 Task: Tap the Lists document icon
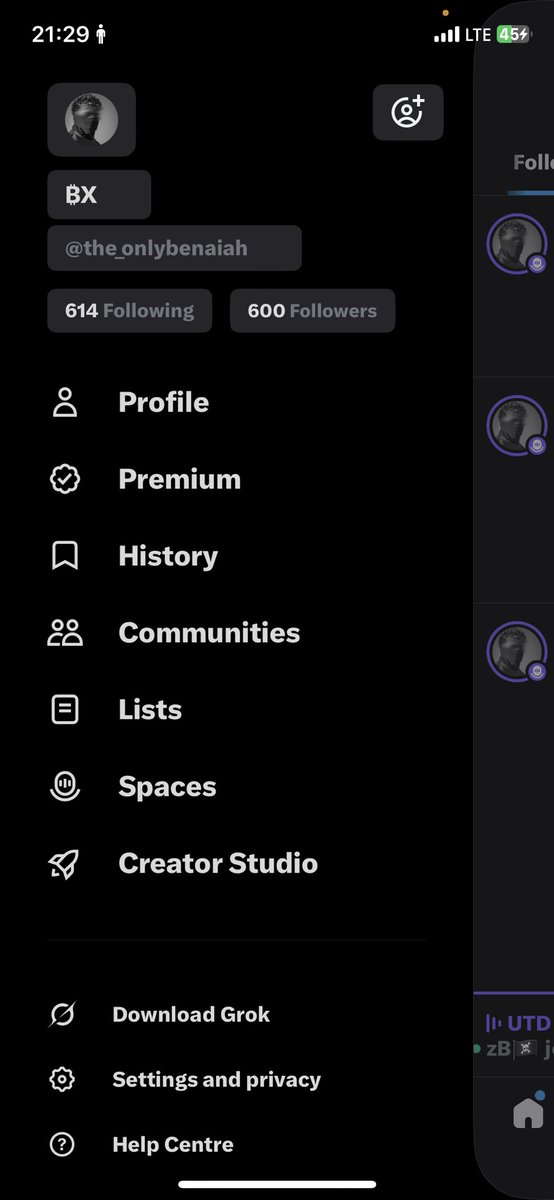point(65,710)
